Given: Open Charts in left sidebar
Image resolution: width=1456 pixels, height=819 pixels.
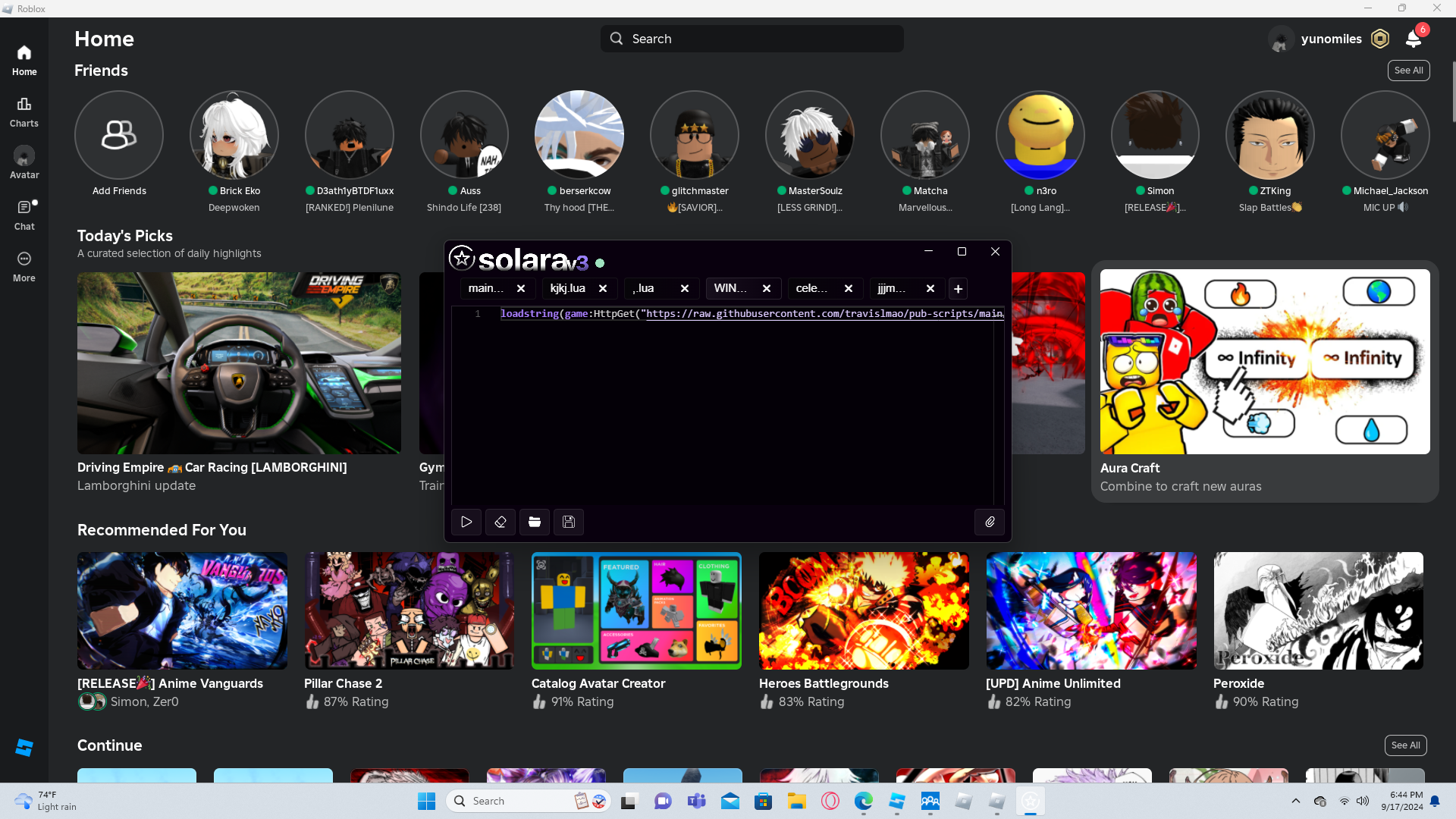Looking at the screenshot, I should 24,111.
